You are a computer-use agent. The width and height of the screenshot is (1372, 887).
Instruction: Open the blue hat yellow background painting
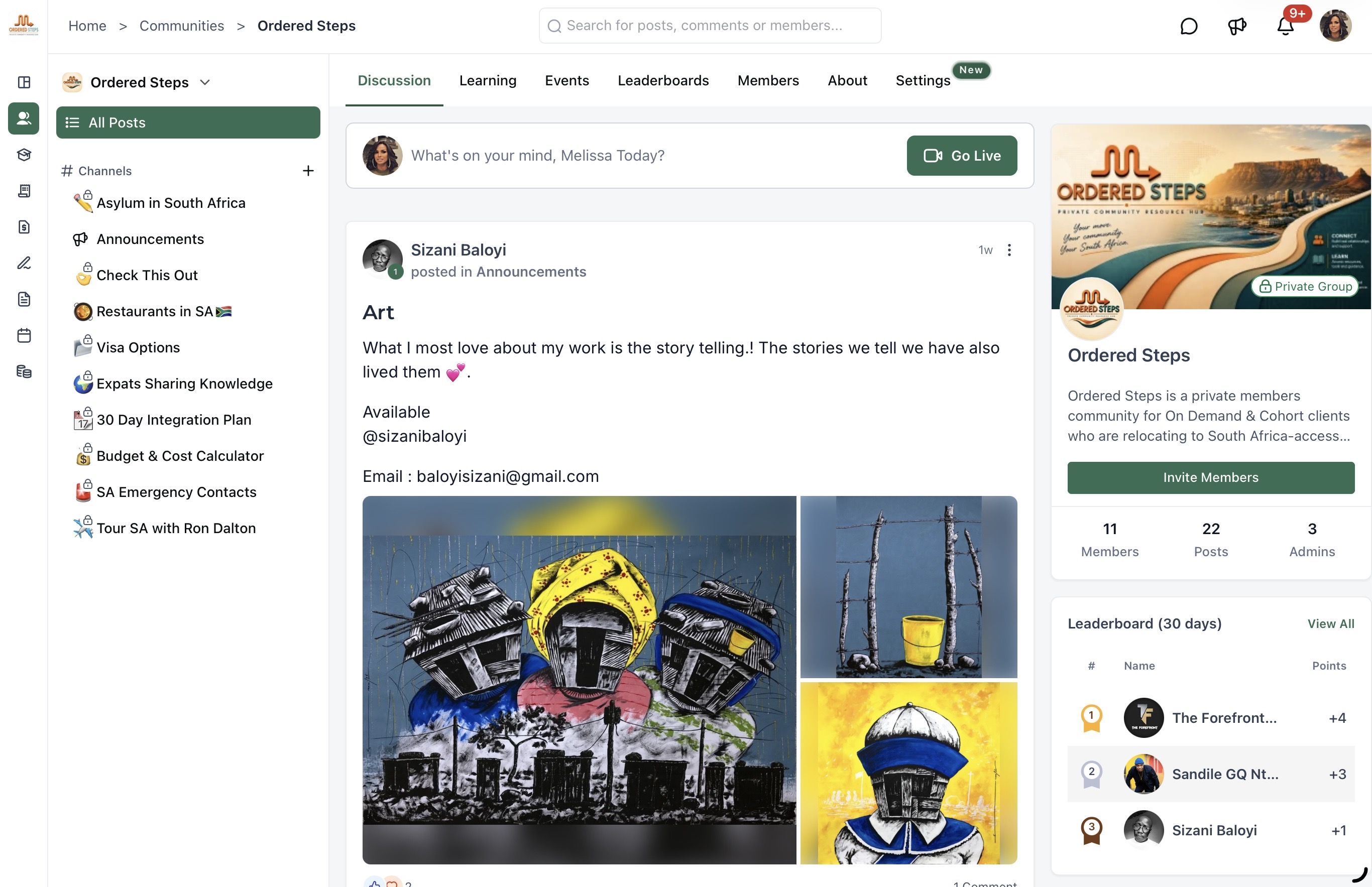pos(908,774)
